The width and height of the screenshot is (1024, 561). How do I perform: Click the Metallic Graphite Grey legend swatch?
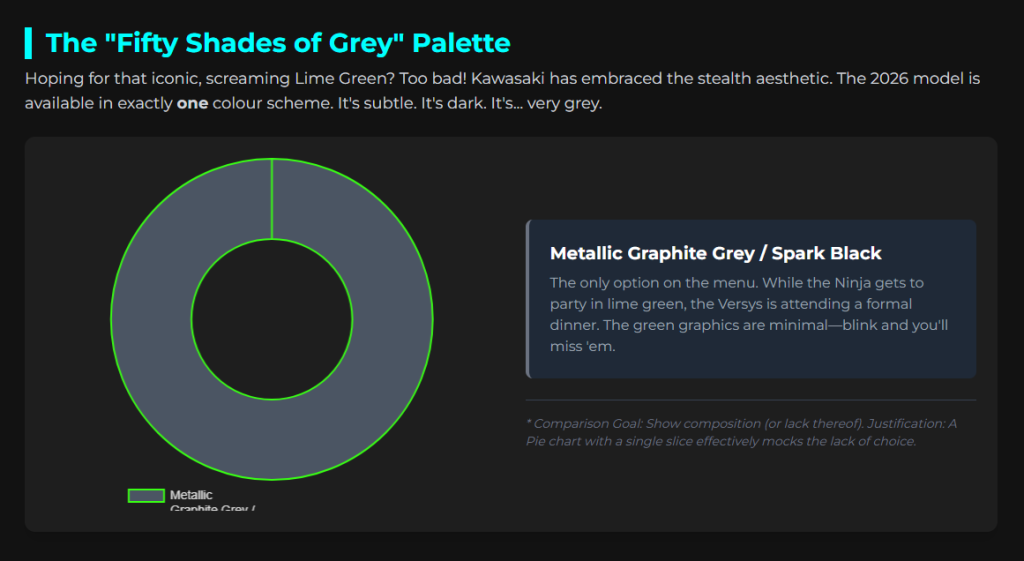[x=146, y=495]
